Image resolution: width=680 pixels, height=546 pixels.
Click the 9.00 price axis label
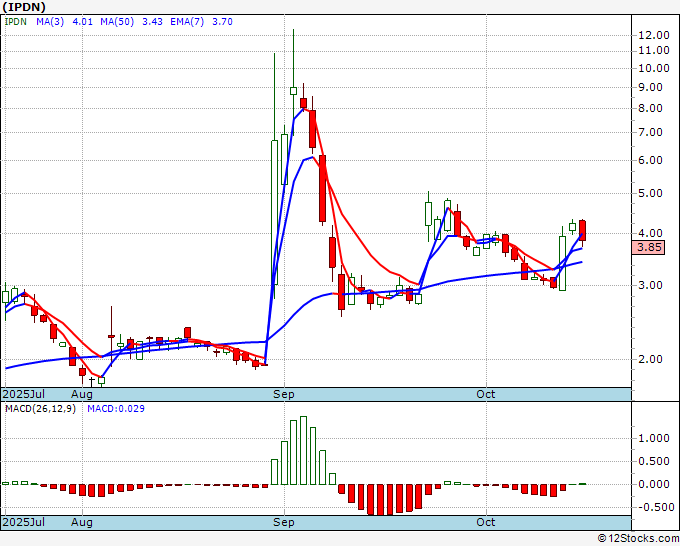pyautogui.click(x=651, y=88)
